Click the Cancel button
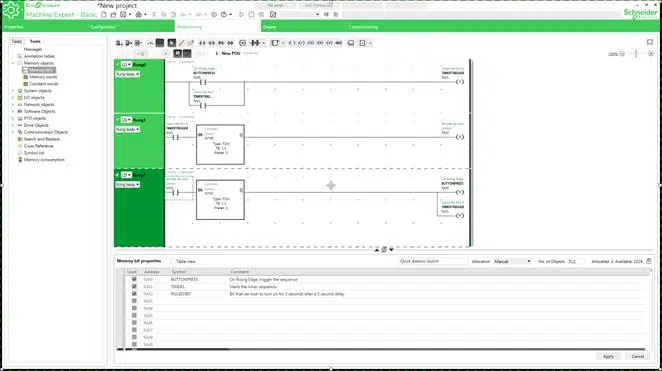Screen dimensions: 662x371 coord(638,357)
